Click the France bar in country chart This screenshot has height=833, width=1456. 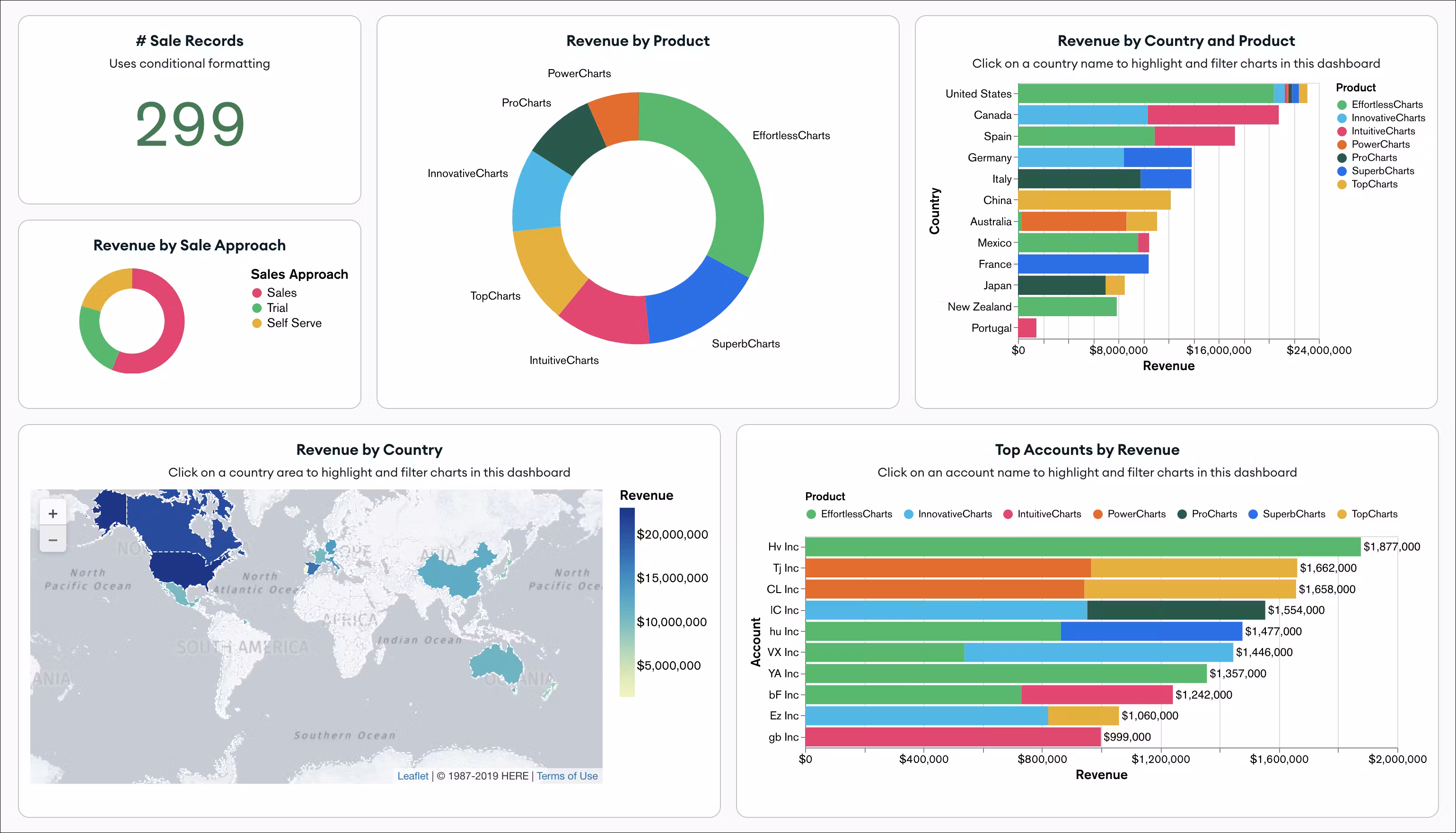1083,264
